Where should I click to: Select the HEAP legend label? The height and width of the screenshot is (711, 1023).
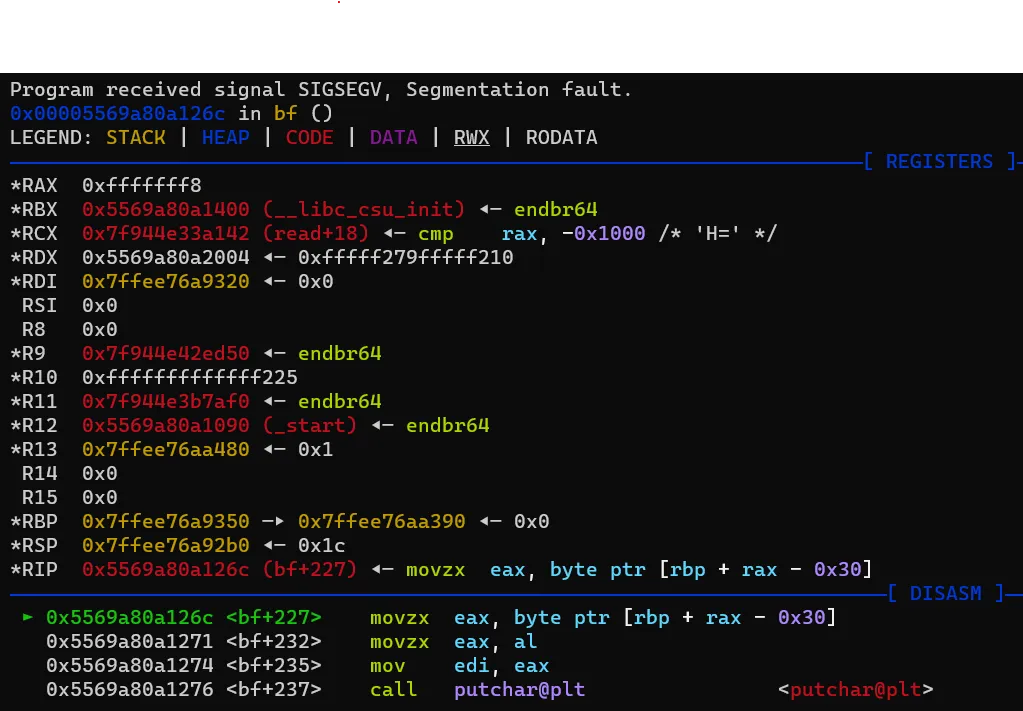225,138
